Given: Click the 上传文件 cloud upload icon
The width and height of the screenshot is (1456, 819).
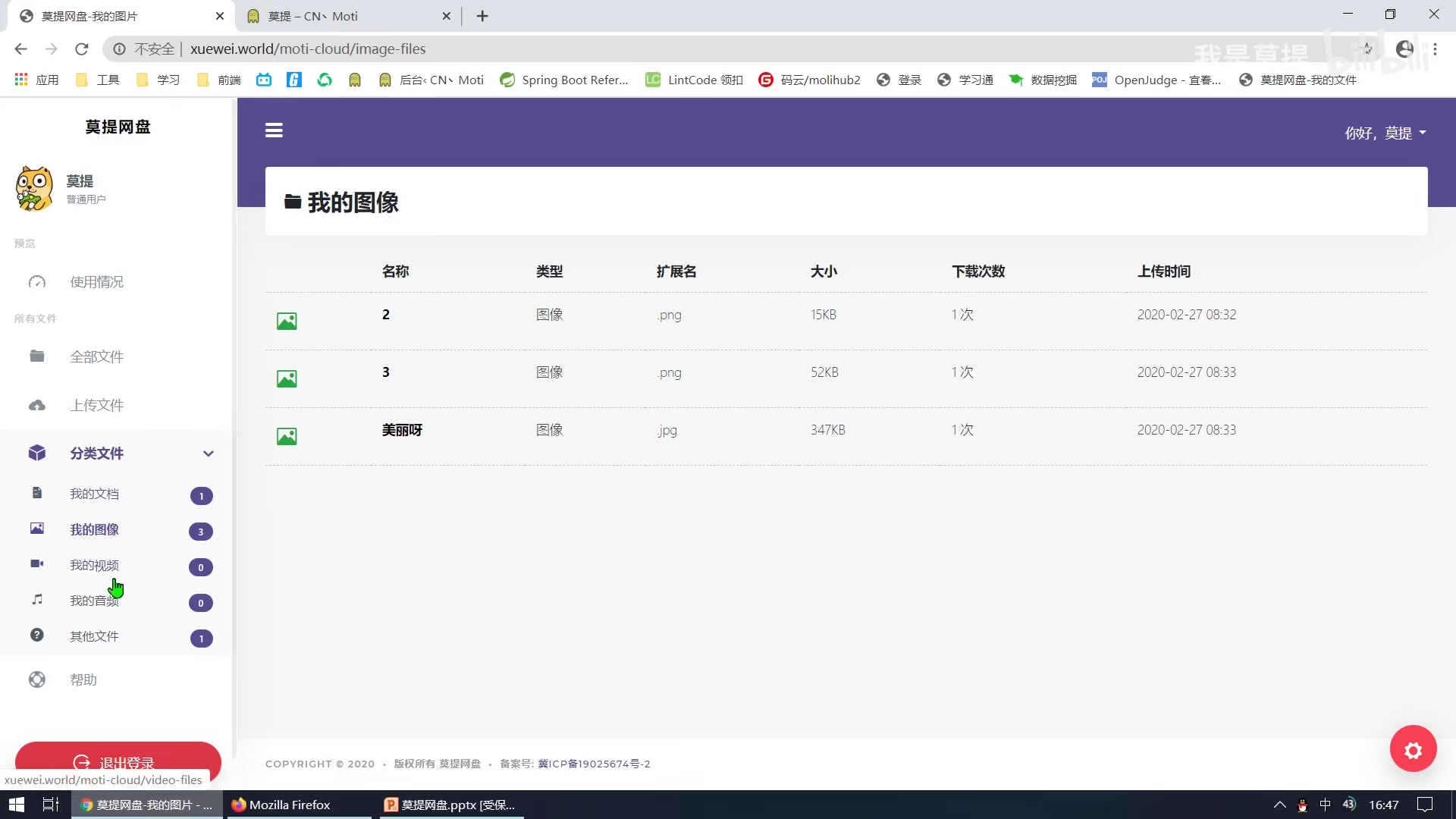Looking at the screenshot, I should (37, 405).
